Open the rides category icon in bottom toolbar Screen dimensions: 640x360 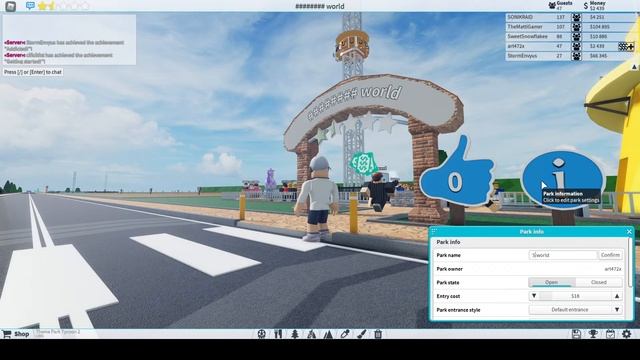click(x=262, y=334)
